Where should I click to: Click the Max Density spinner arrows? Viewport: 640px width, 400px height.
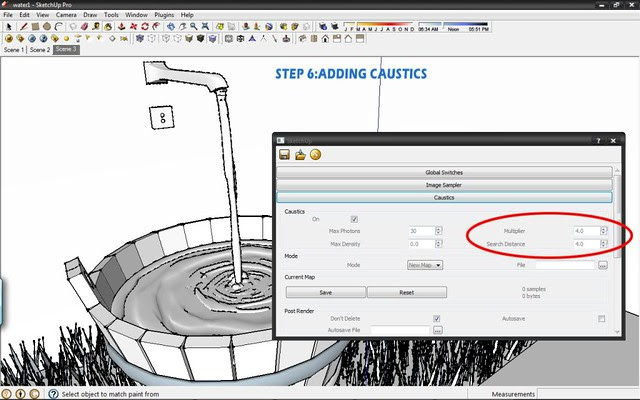[x=438, y=244]
